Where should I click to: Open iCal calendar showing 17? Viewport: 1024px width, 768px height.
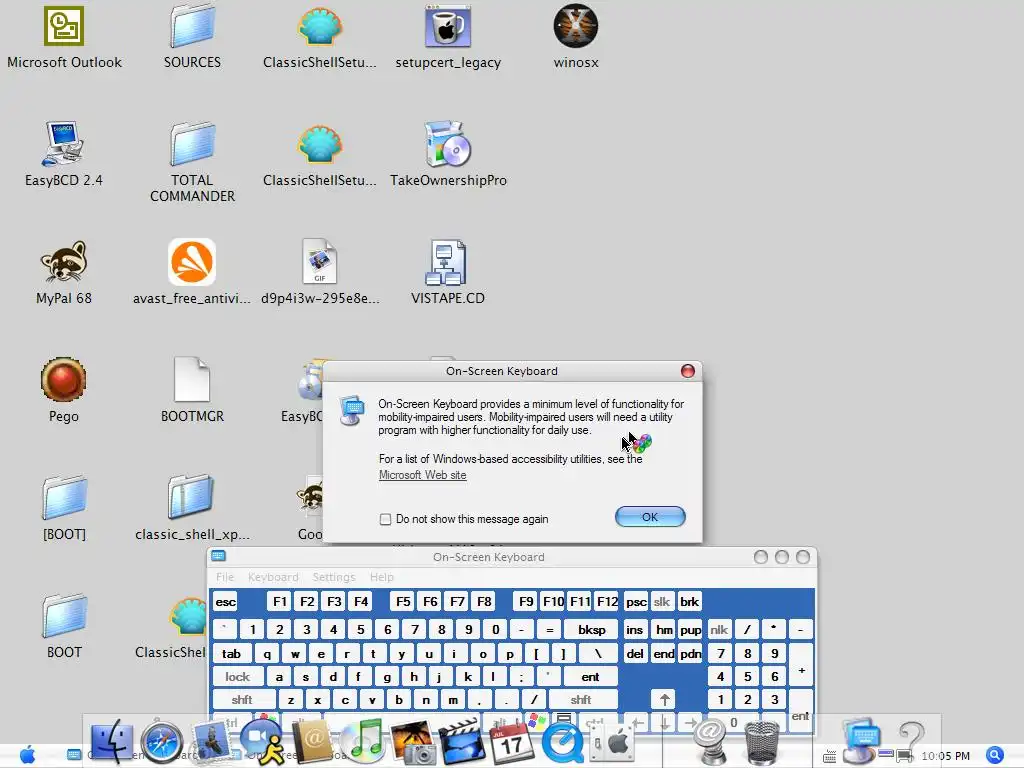pyautogui.click(x=511, y=742)
